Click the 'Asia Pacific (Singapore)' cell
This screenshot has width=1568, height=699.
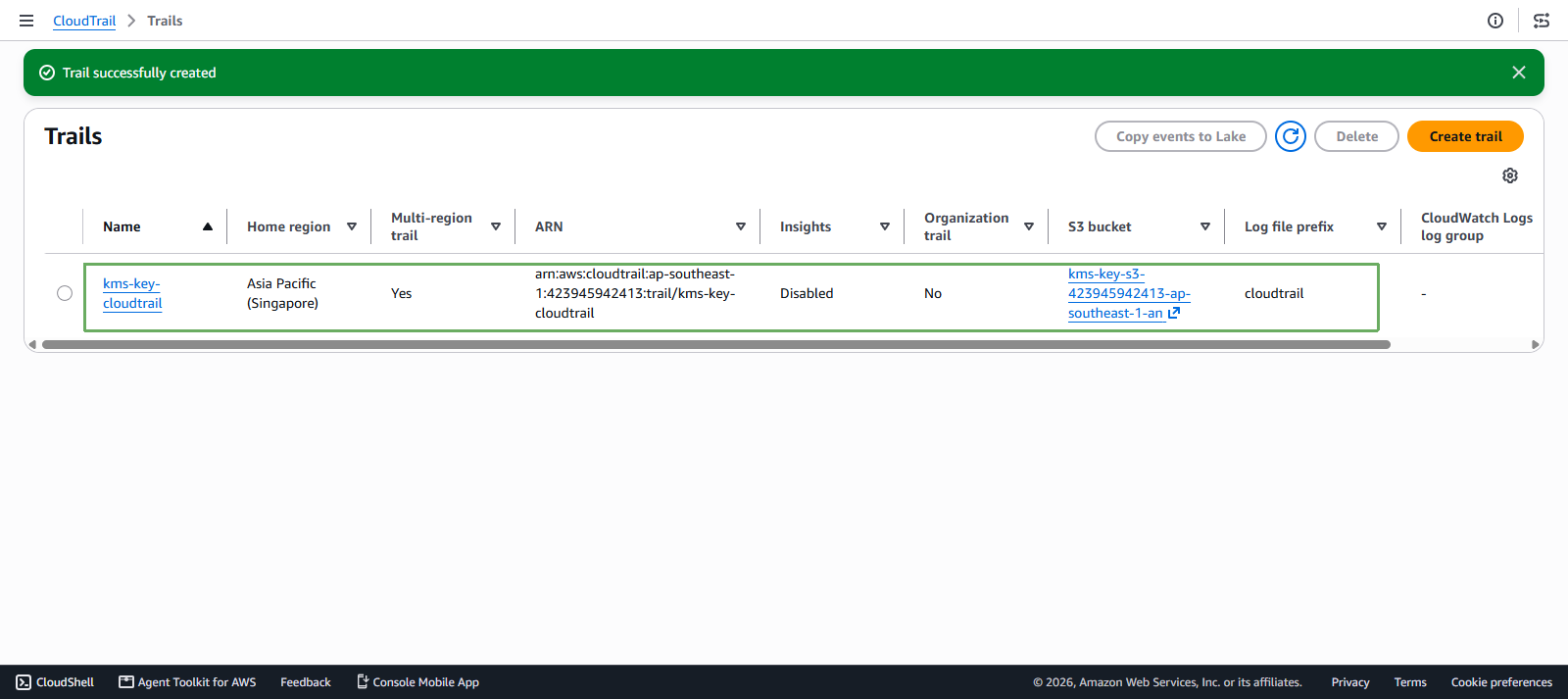click(282, 293)
